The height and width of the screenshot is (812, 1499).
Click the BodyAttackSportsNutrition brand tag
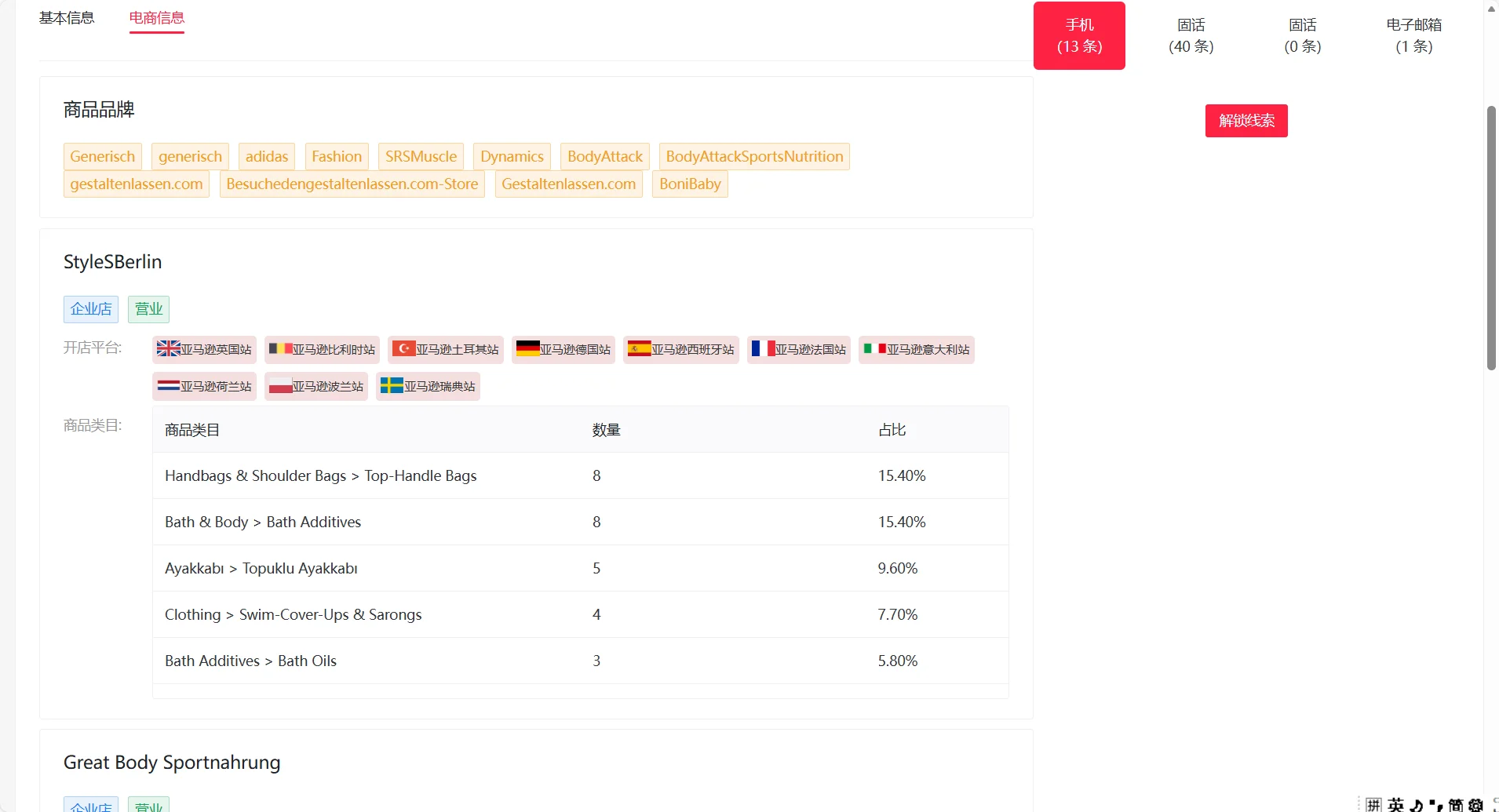pyautogui.click(x=754, y=156)
